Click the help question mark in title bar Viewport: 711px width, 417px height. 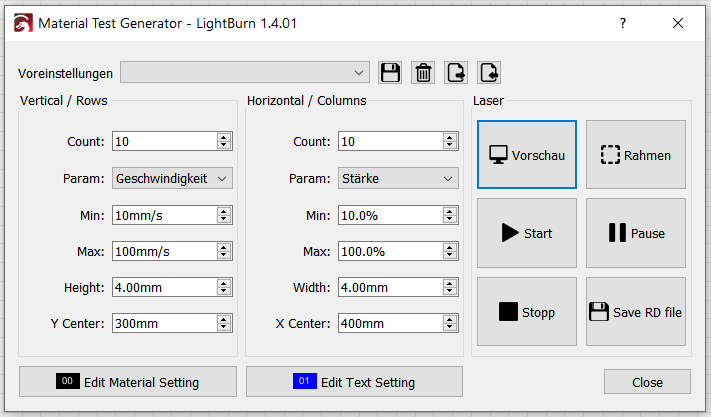click(x=623, y=23)
